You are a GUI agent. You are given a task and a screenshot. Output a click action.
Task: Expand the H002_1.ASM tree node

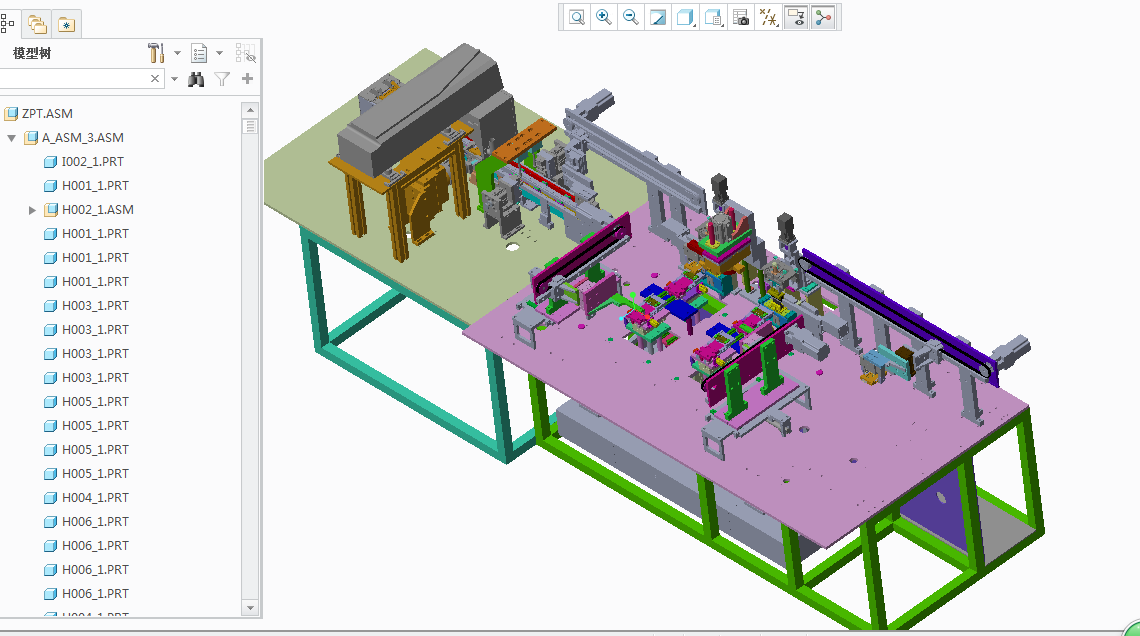(32, 210)
